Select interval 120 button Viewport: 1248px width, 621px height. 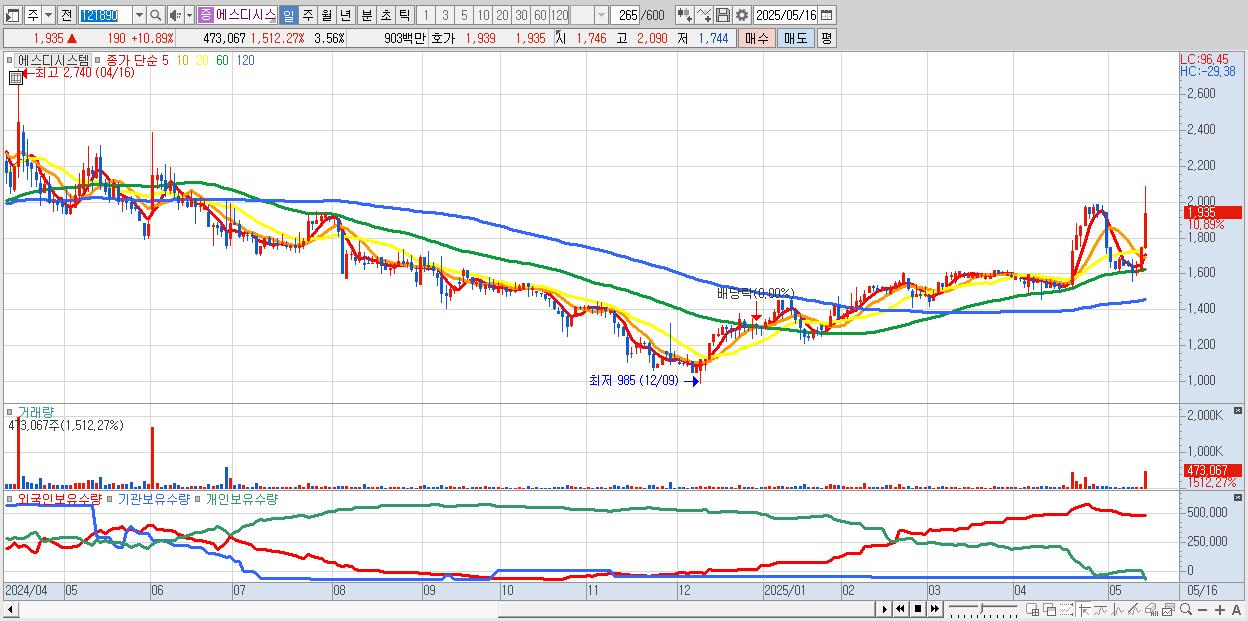[559, 16]
